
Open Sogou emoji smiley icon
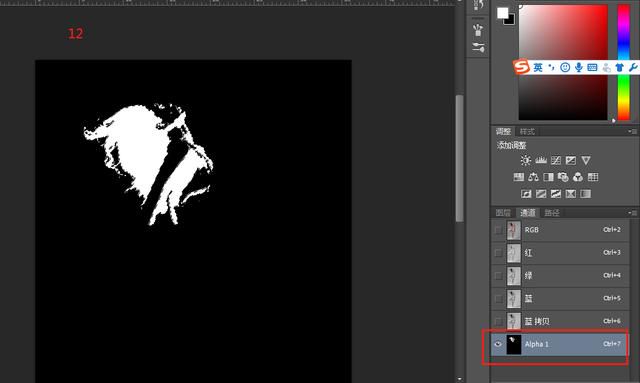pyautogui.click(x=565, y=67)
